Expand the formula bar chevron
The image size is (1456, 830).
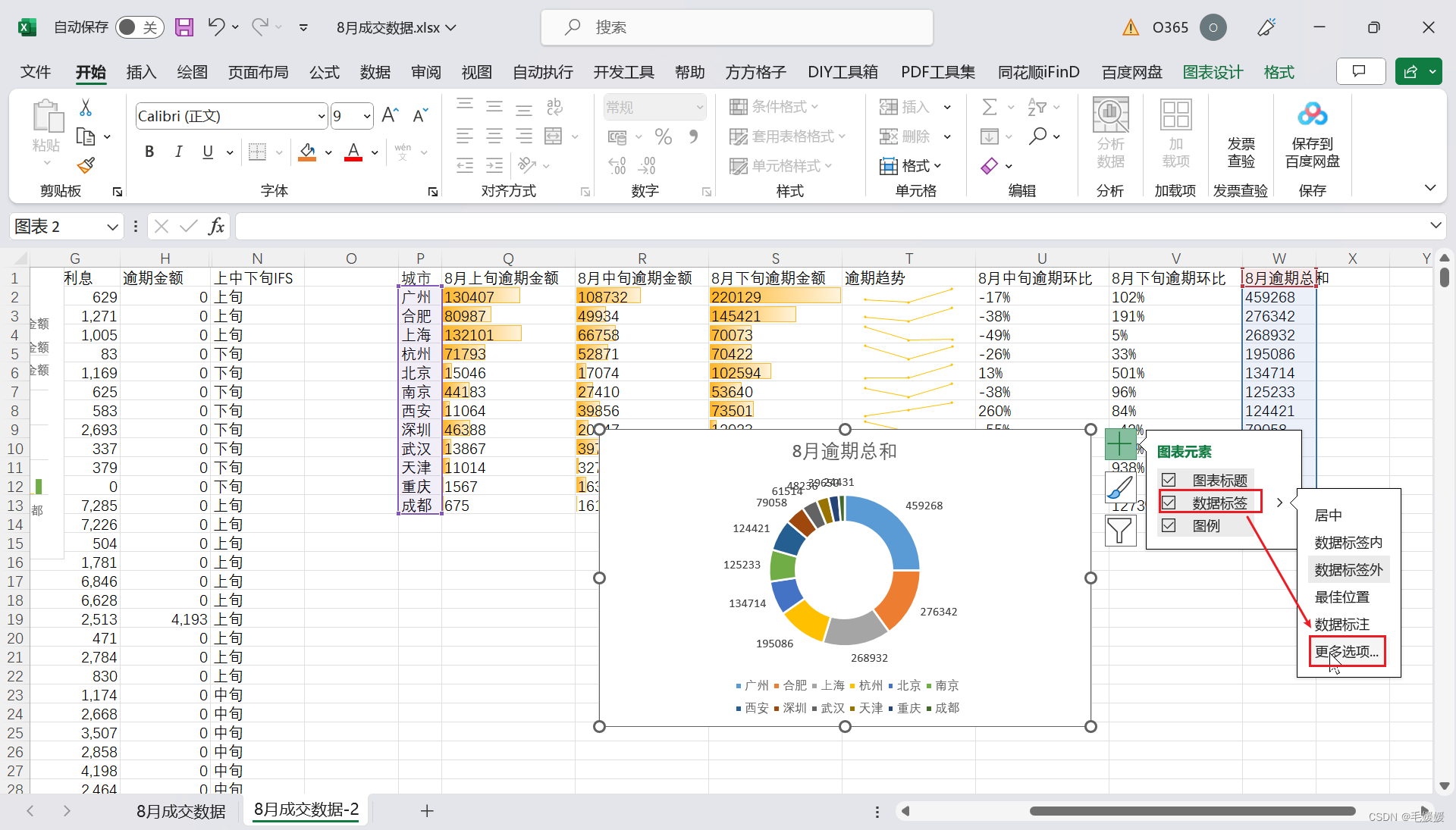[x=1436, y=225]
